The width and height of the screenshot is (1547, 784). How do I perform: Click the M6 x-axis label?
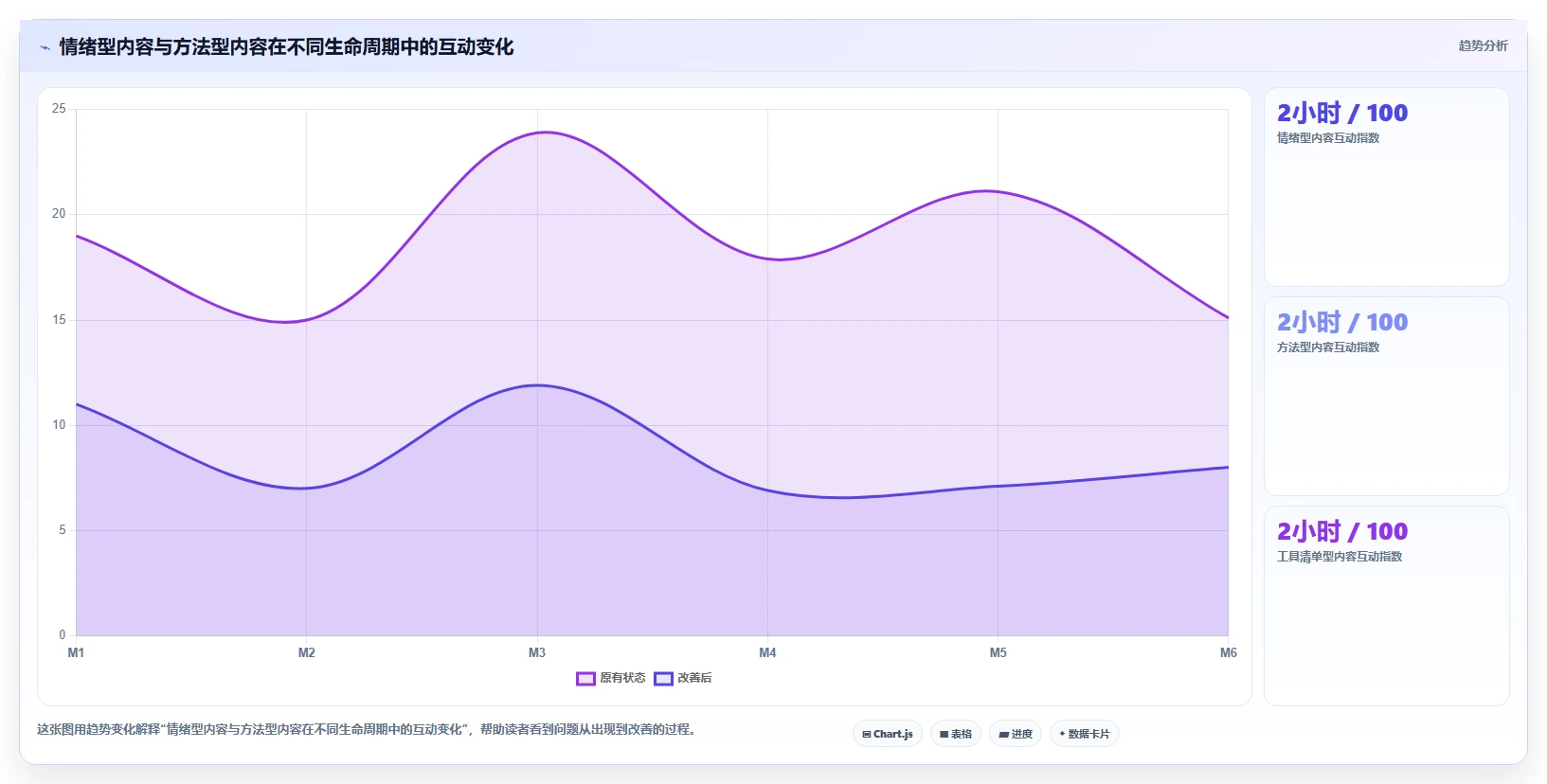tap(1228, 652)
